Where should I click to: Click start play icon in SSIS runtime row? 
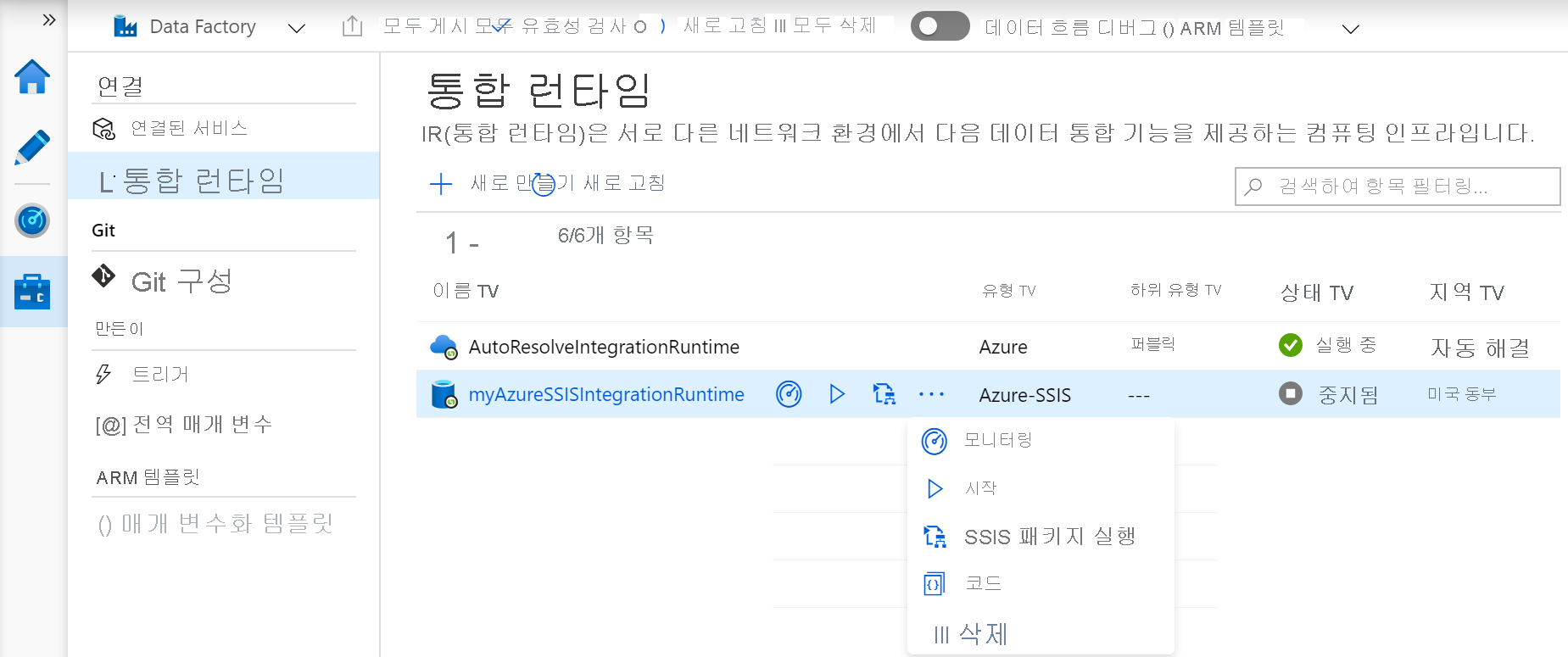click(x=837, y=394)
